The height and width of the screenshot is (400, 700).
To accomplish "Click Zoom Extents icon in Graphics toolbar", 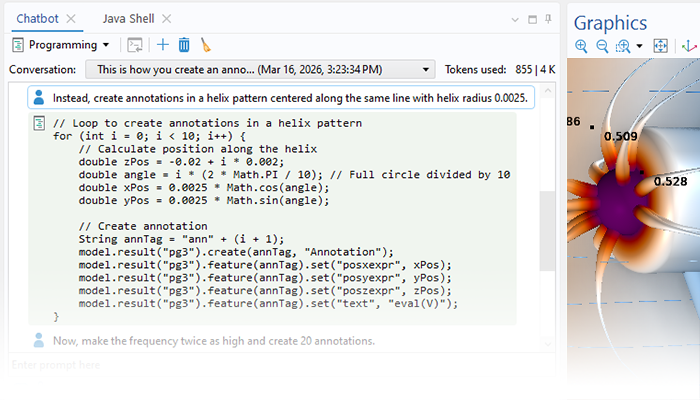I will (660, 46).
